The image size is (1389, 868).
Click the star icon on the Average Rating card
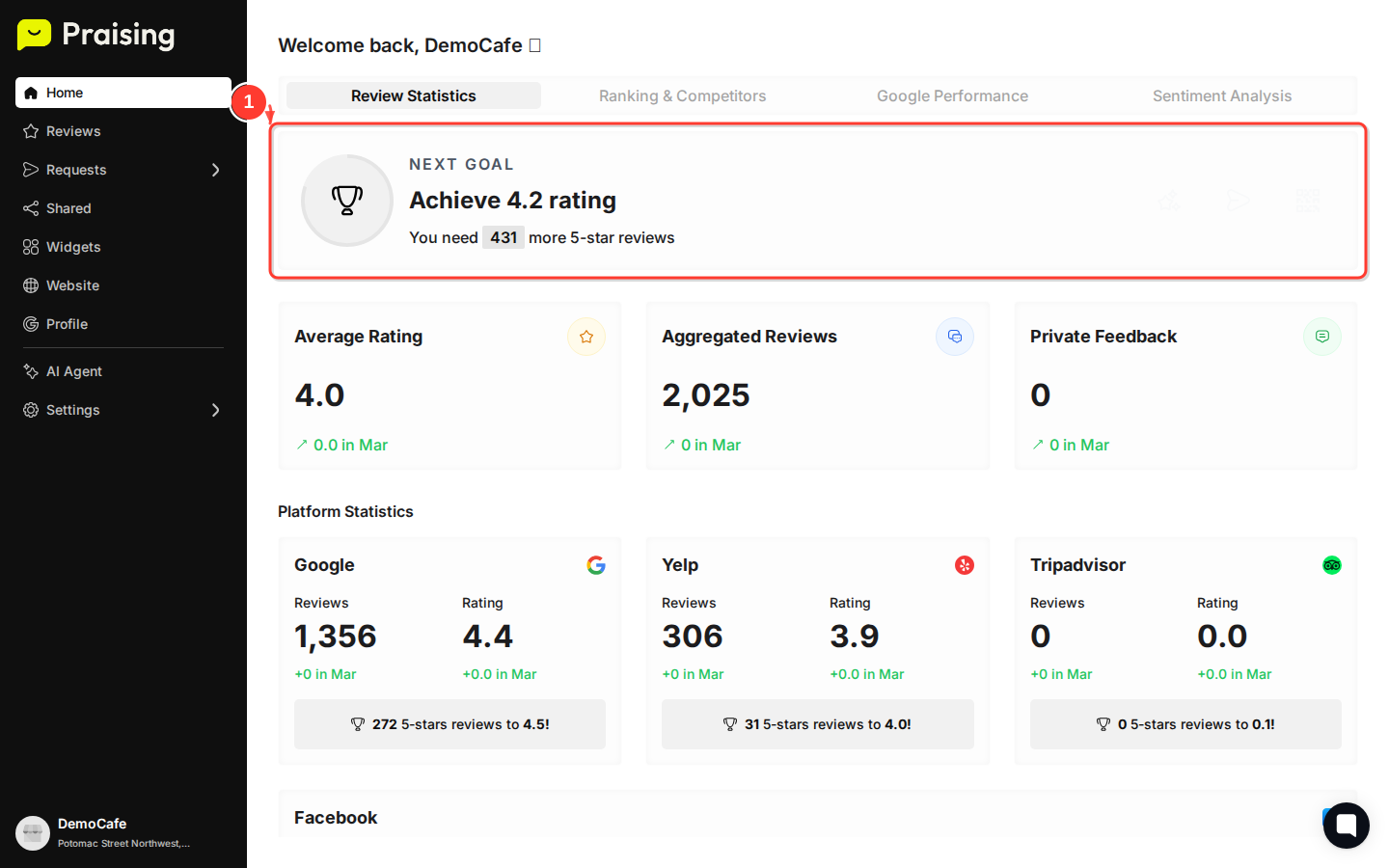pyautogui.click(x=586, y=337)
